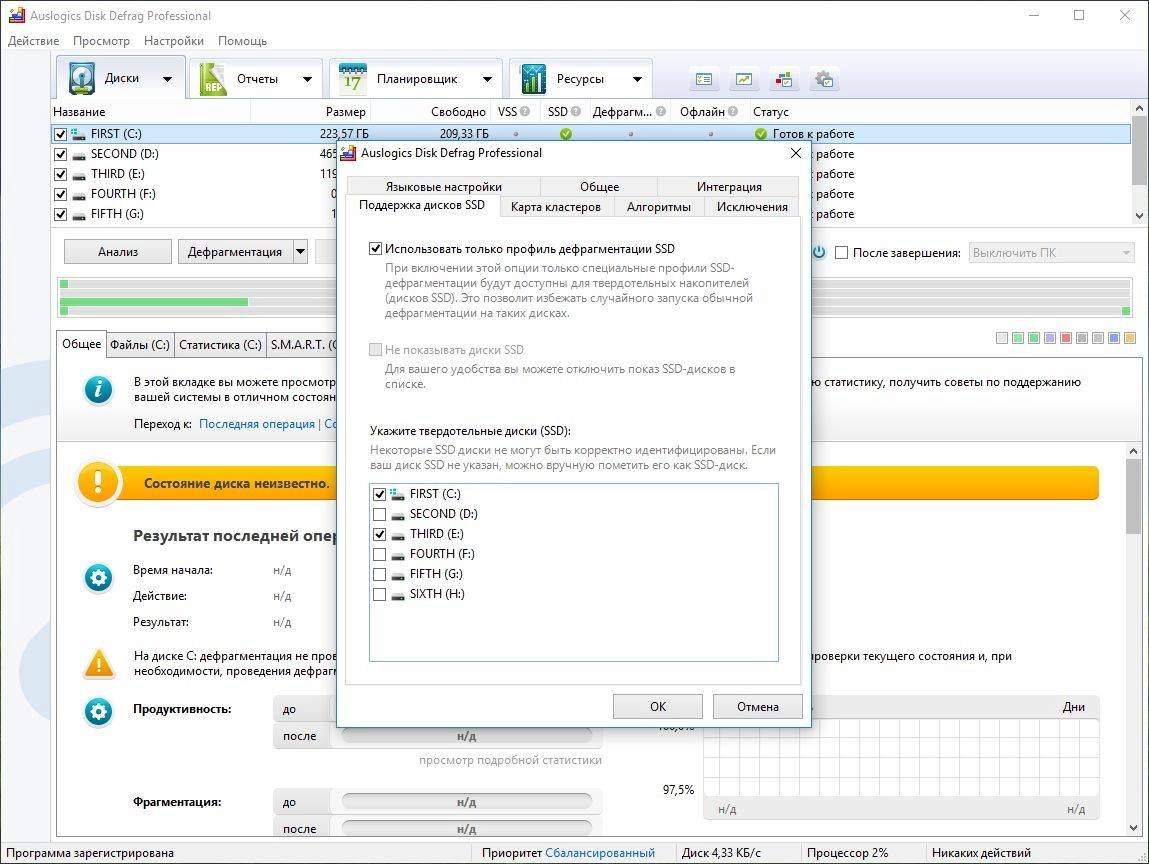Open the Интеграция tab
Screen dimensions: 1149x864
(728, 186)
